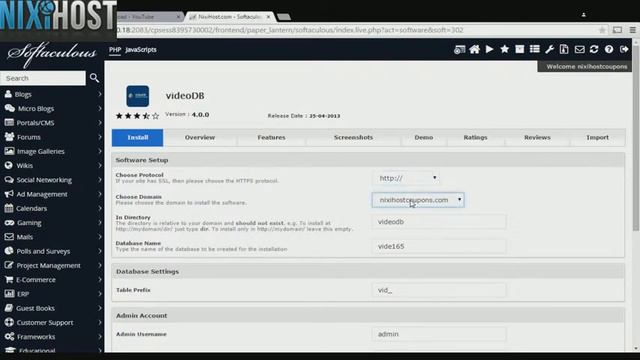This screenshot has height=360, width=640.
Task: Expand the Portals/CMS category
Action: pos(52,123)
